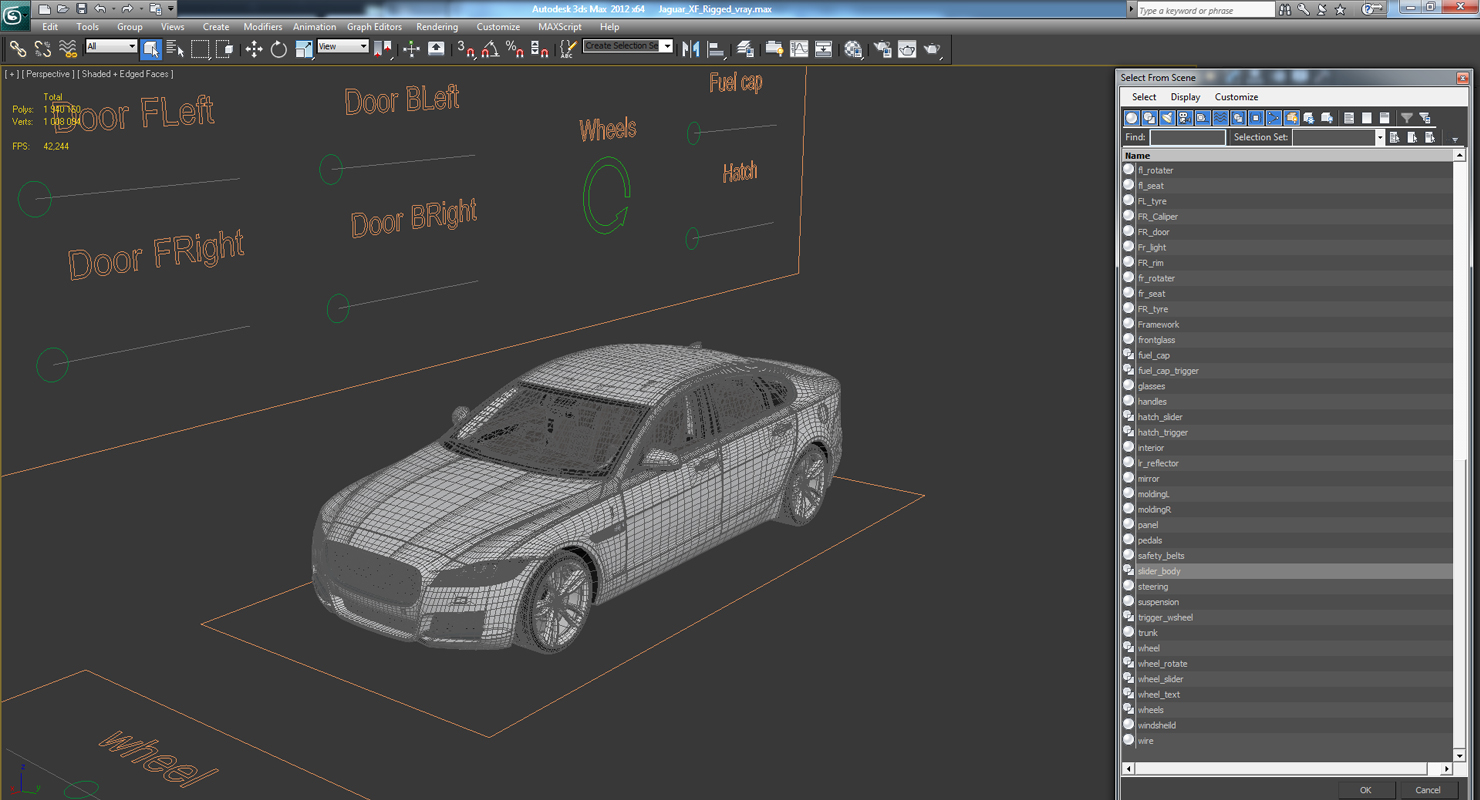
Task: Toggle Display Shapes filter in Select From Scene
Action: pyautogui.click(x=1150, y=118)
